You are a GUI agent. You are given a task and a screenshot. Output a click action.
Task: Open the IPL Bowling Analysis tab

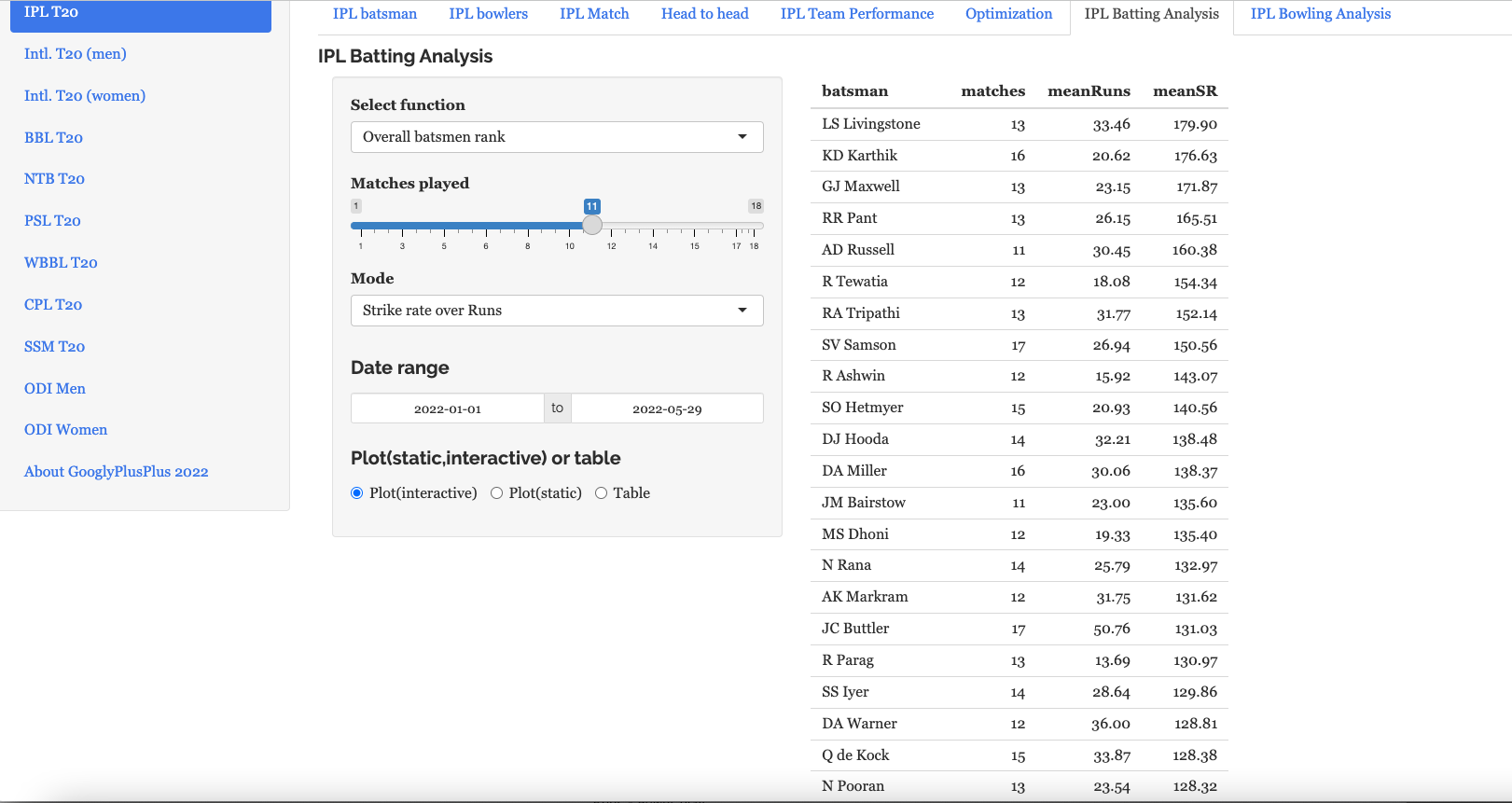click(1320, 14)
